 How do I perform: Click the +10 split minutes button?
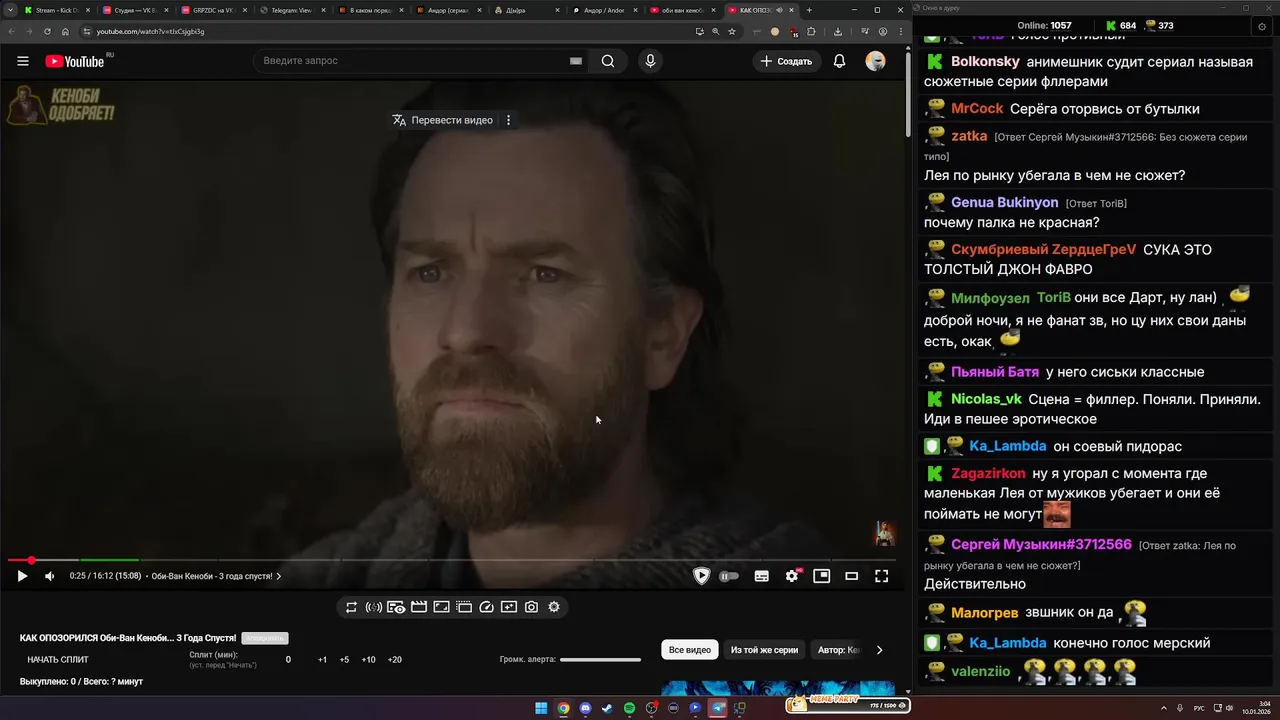(x=368, y=660)
